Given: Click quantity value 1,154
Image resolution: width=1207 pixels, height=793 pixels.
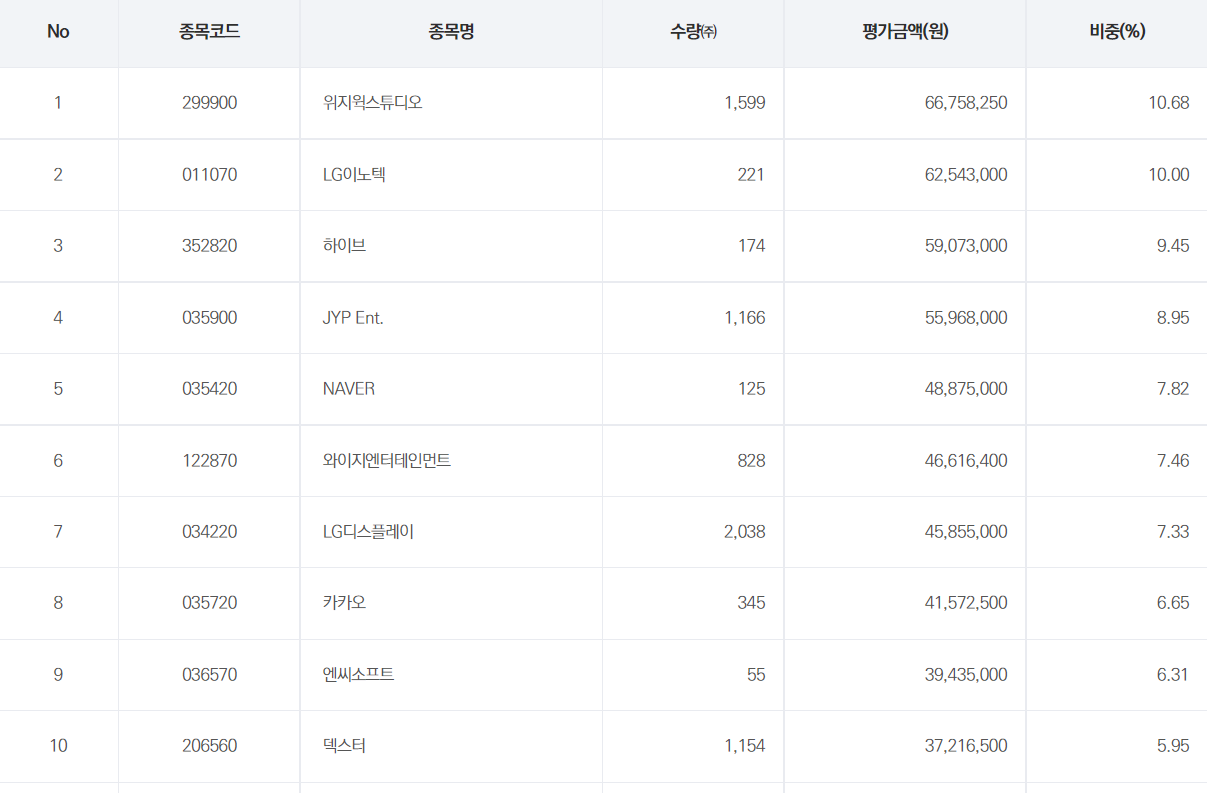Looking at the screenshot, I should (x=745, y=746).
